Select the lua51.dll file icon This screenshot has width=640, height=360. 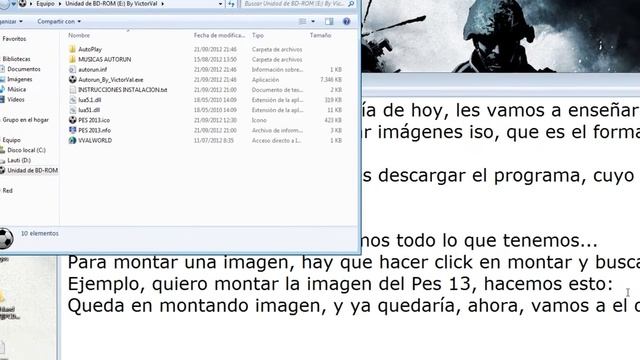click(x=73, y=110)
